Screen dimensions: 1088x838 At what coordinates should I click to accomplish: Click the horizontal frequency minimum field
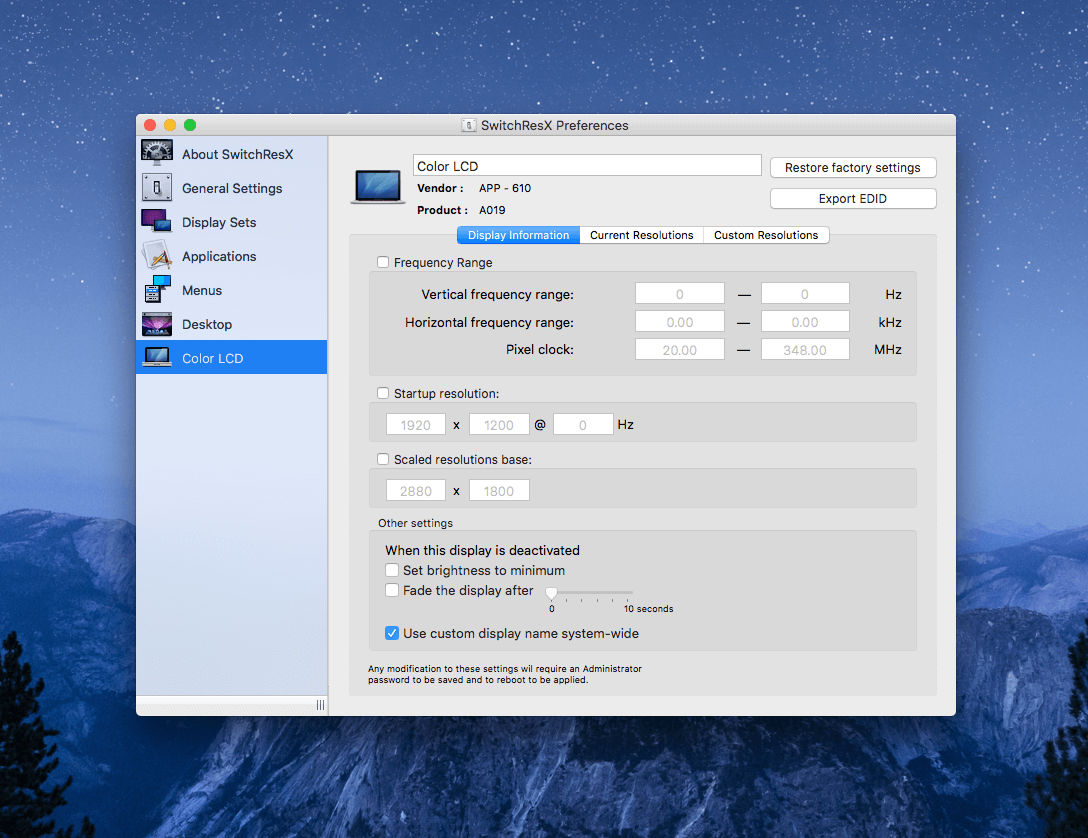[x=680, y=321]
